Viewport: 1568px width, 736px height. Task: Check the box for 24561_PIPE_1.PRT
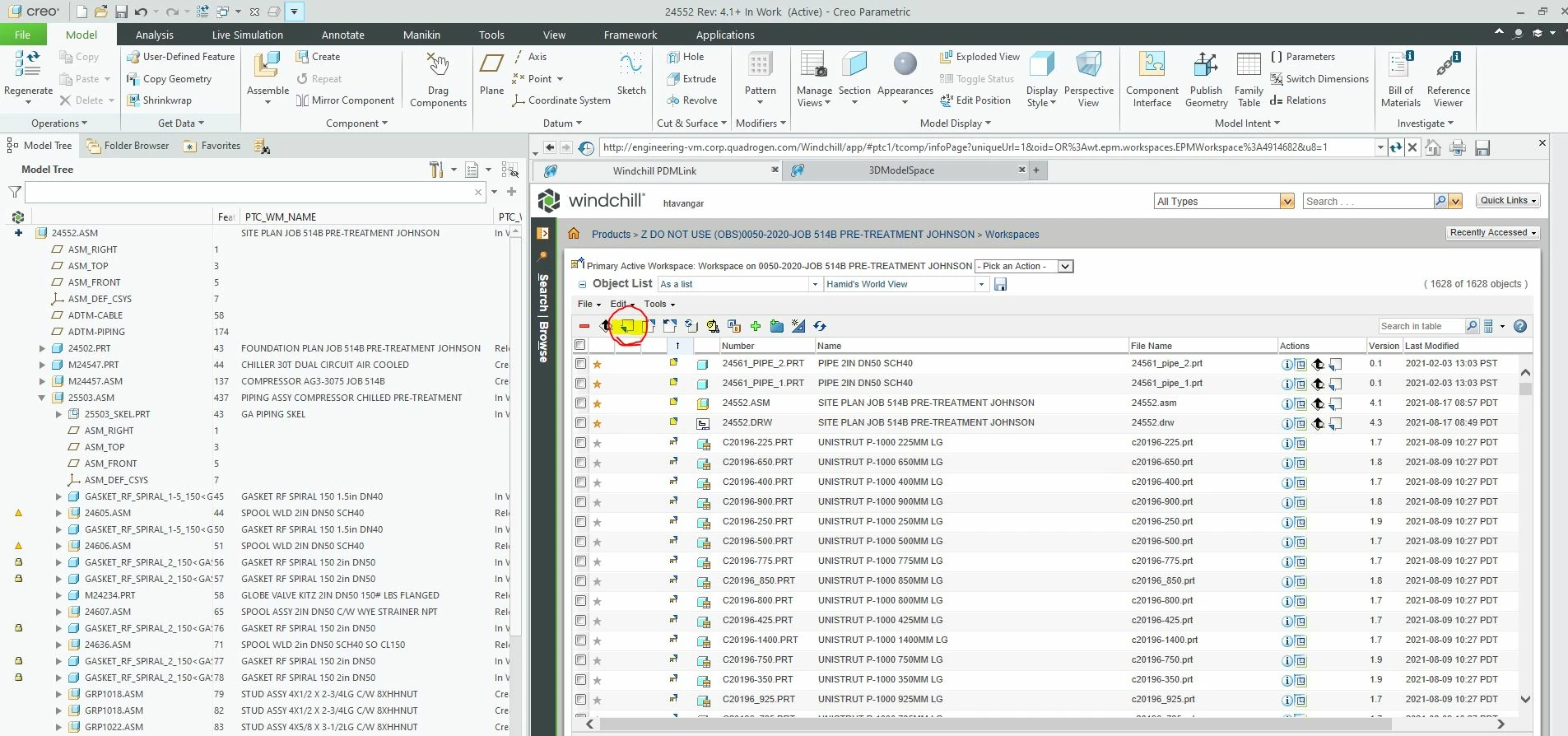pyautogui.click(x=580, y=383)
